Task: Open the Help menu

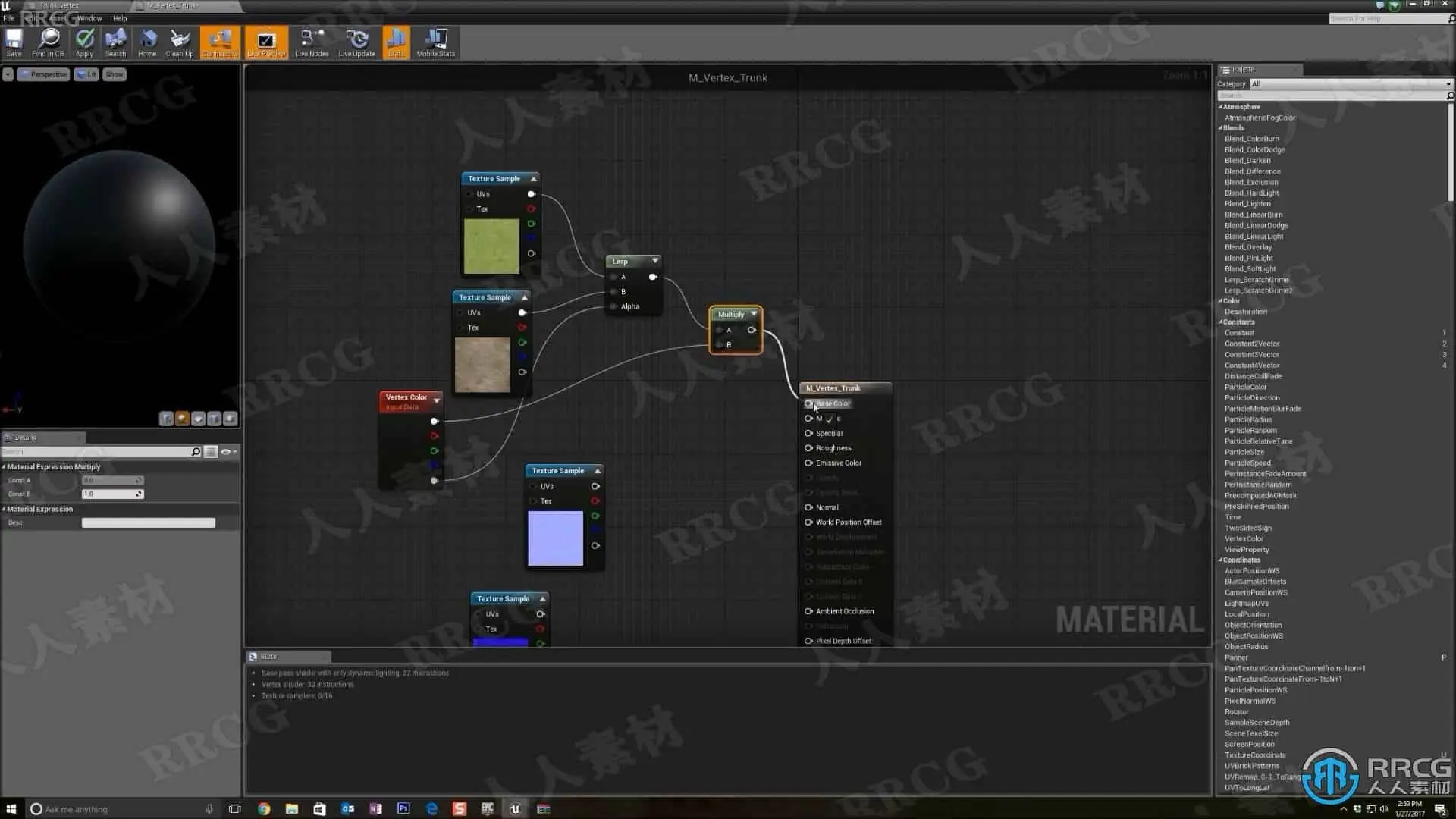Action: click(x=120, y=18)
